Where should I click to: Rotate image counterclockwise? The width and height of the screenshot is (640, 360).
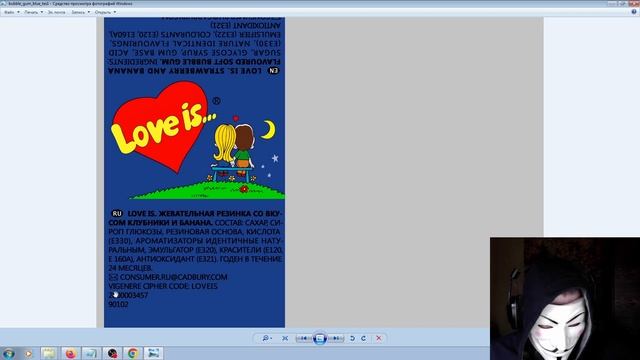[353, 338]
